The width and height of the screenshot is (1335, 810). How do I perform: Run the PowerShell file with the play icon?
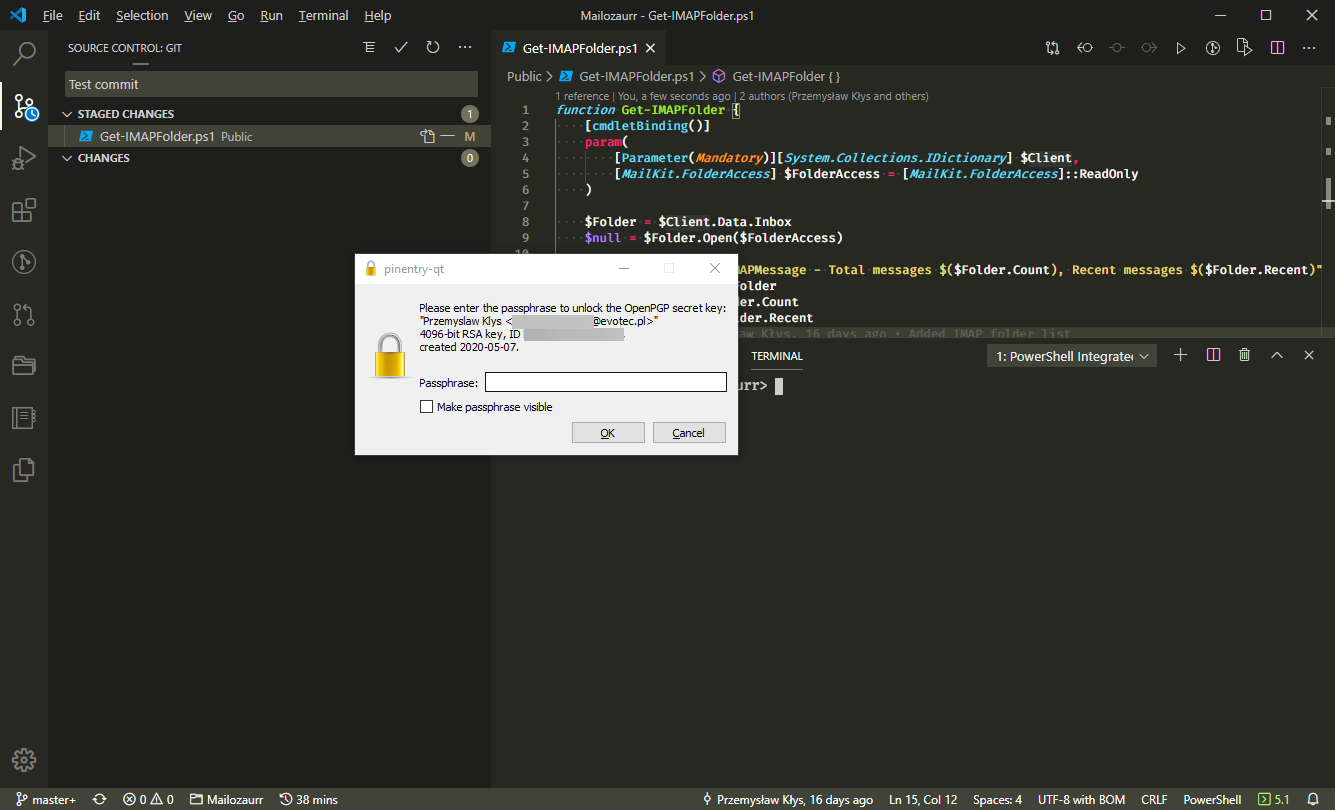pos(1181,47)
